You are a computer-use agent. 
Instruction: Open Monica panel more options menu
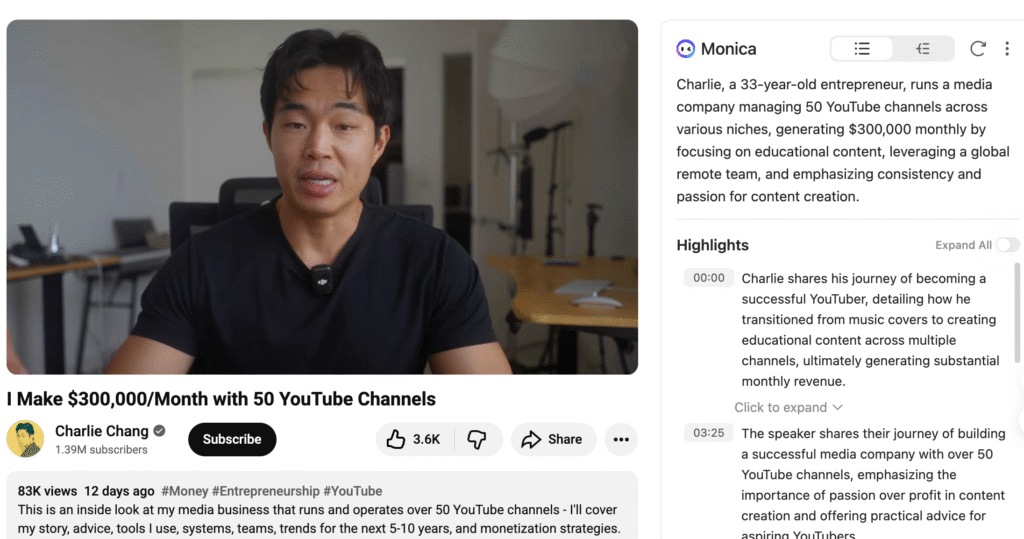pyautogui.click(x=1006, y=49)
